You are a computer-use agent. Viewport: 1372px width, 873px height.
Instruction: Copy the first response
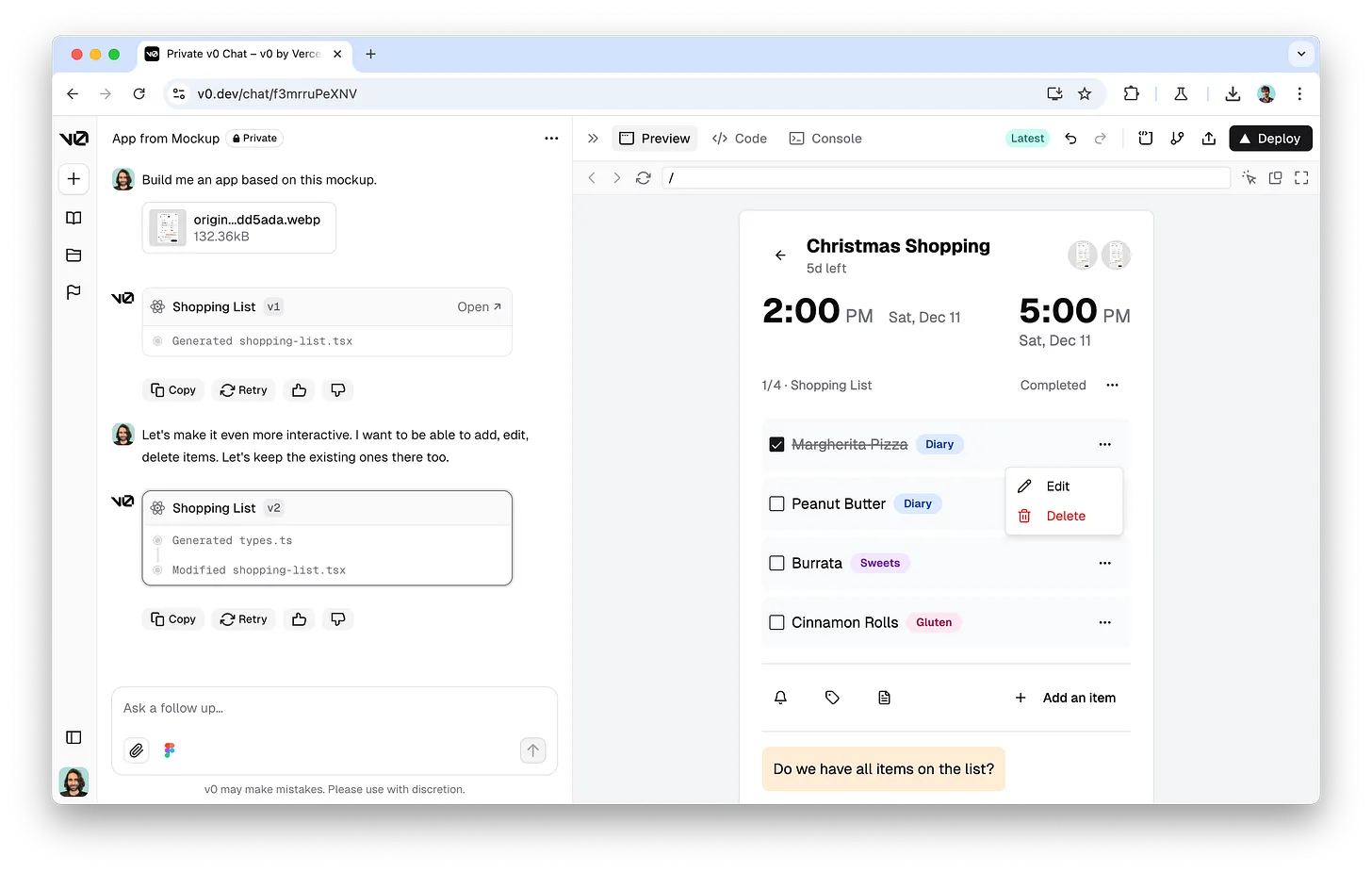coord(173,390)
